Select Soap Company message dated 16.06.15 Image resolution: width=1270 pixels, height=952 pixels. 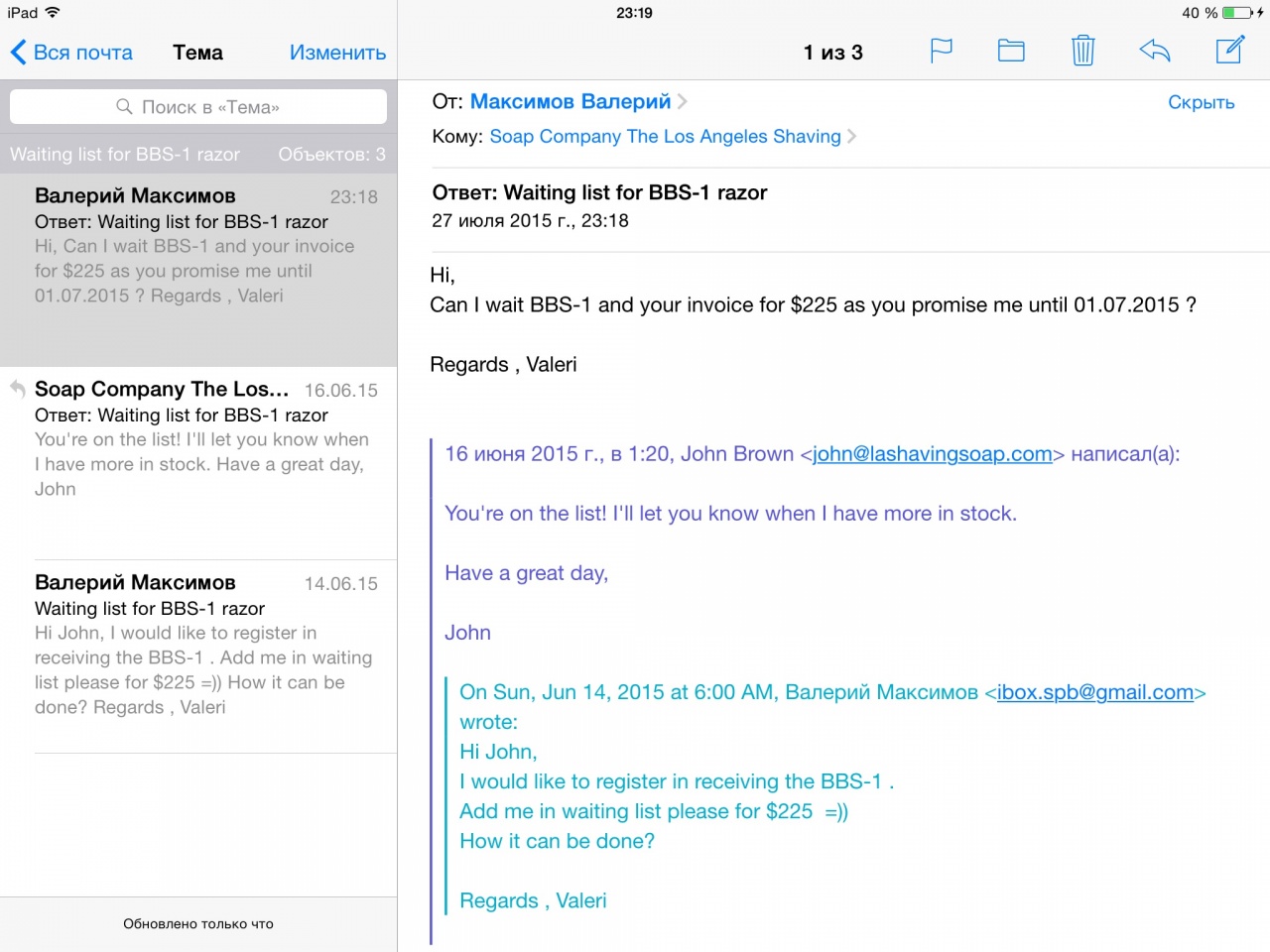click(x=198, y=463)
